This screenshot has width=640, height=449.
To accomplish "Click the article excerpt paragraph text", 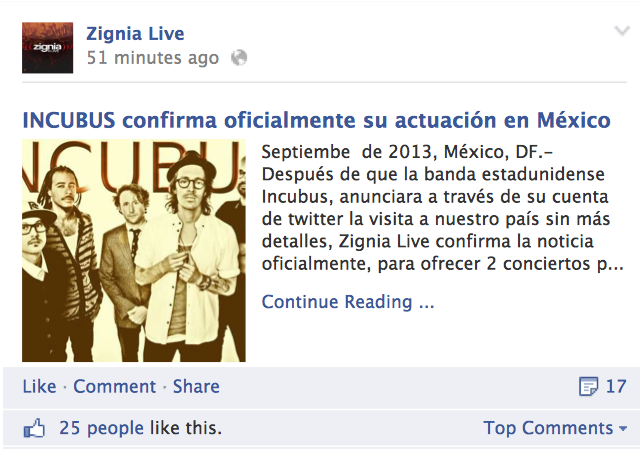I will point(442,208).
